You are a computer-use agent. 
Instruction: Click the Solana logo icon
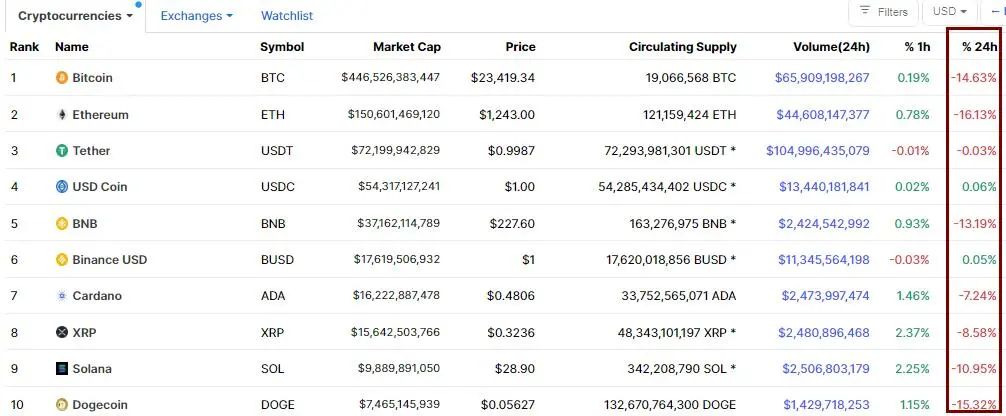tap(62, 369)
